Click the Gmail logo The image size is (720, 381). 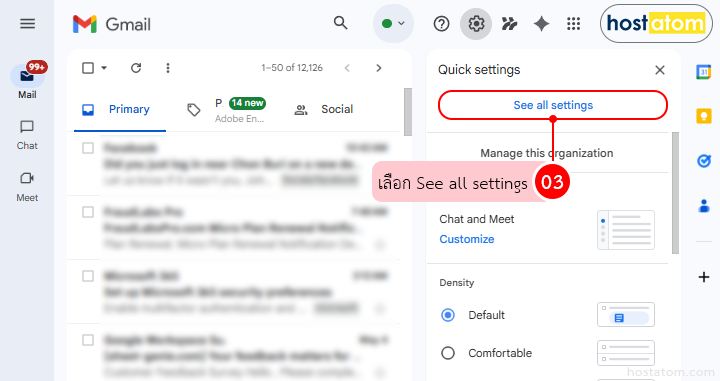coord(112,24)
